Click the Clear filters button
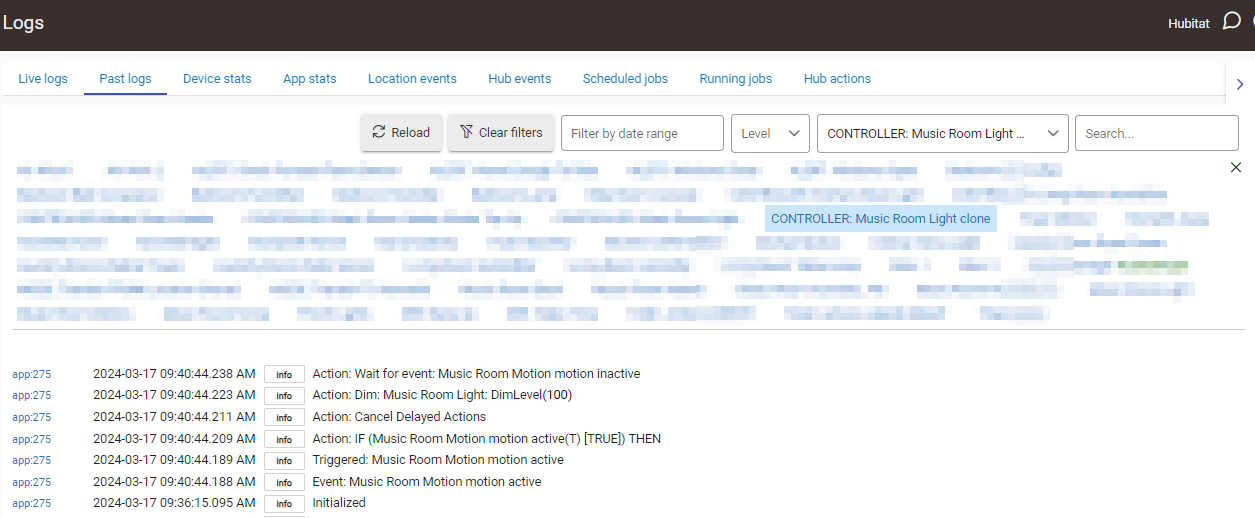 500,133
